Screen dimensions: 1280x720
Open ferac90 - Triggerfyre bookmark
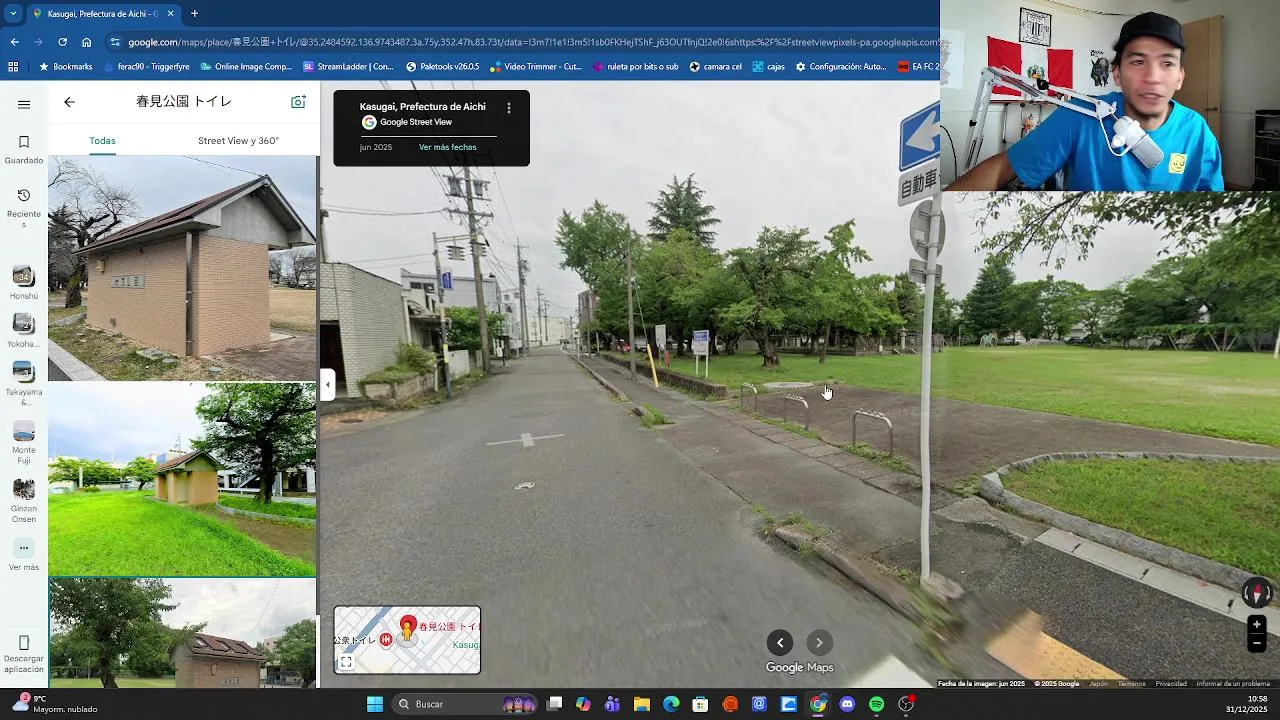(x=146, y=67)
